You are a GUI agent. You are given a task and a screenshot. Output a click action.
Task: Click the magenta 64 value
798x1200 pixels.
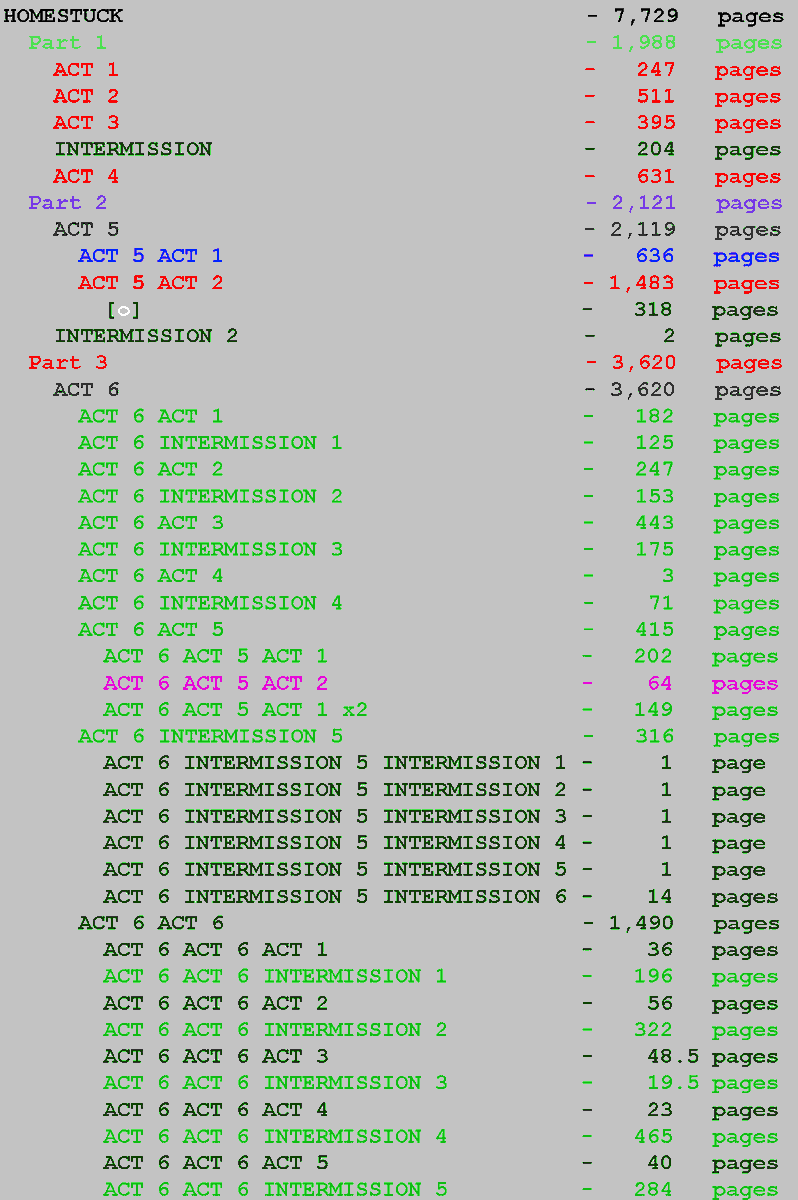pyautogui.click(x=660, y=683)
